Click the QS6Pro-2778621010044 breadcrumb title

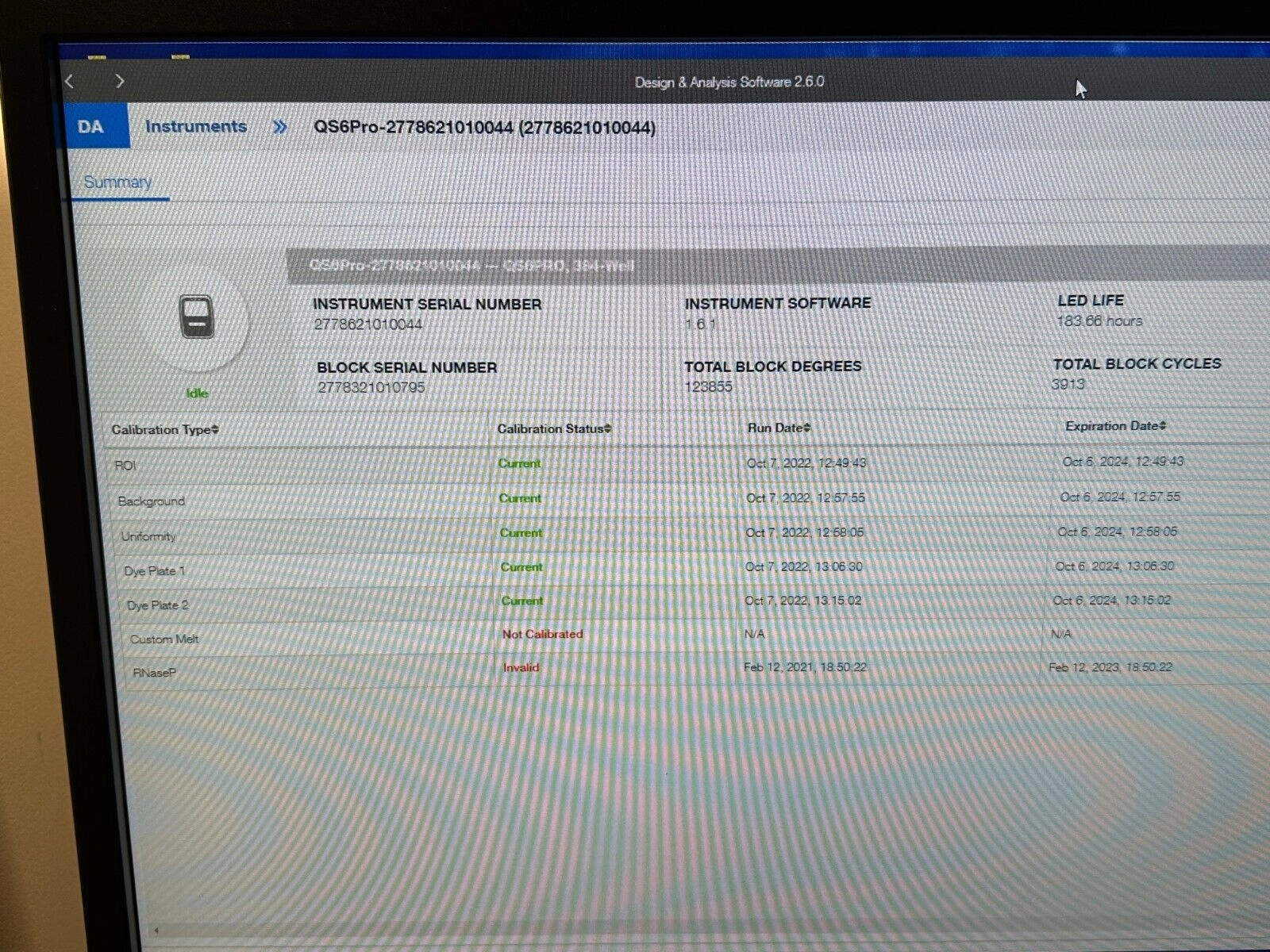point(484,128)
